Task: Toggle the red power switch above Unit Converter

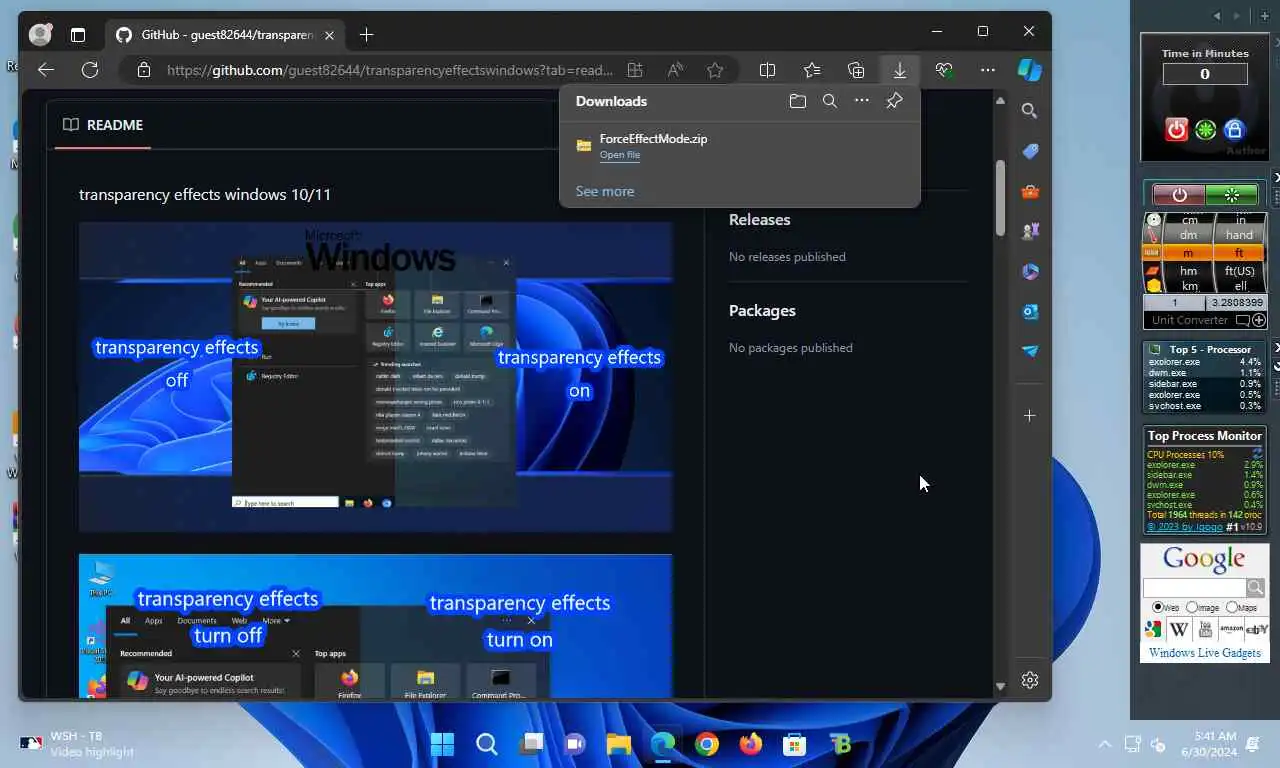Action: coord(1179,195)
